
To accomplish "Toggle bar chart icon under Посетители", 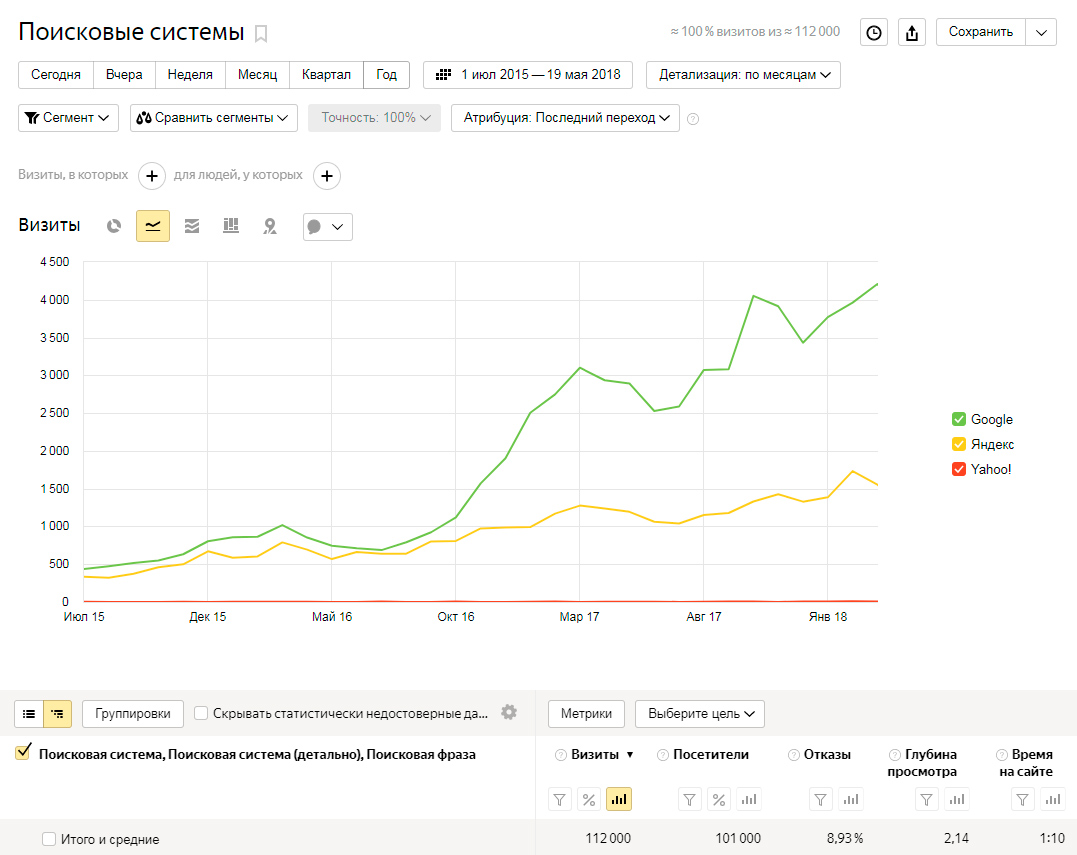I will [749, 799].
